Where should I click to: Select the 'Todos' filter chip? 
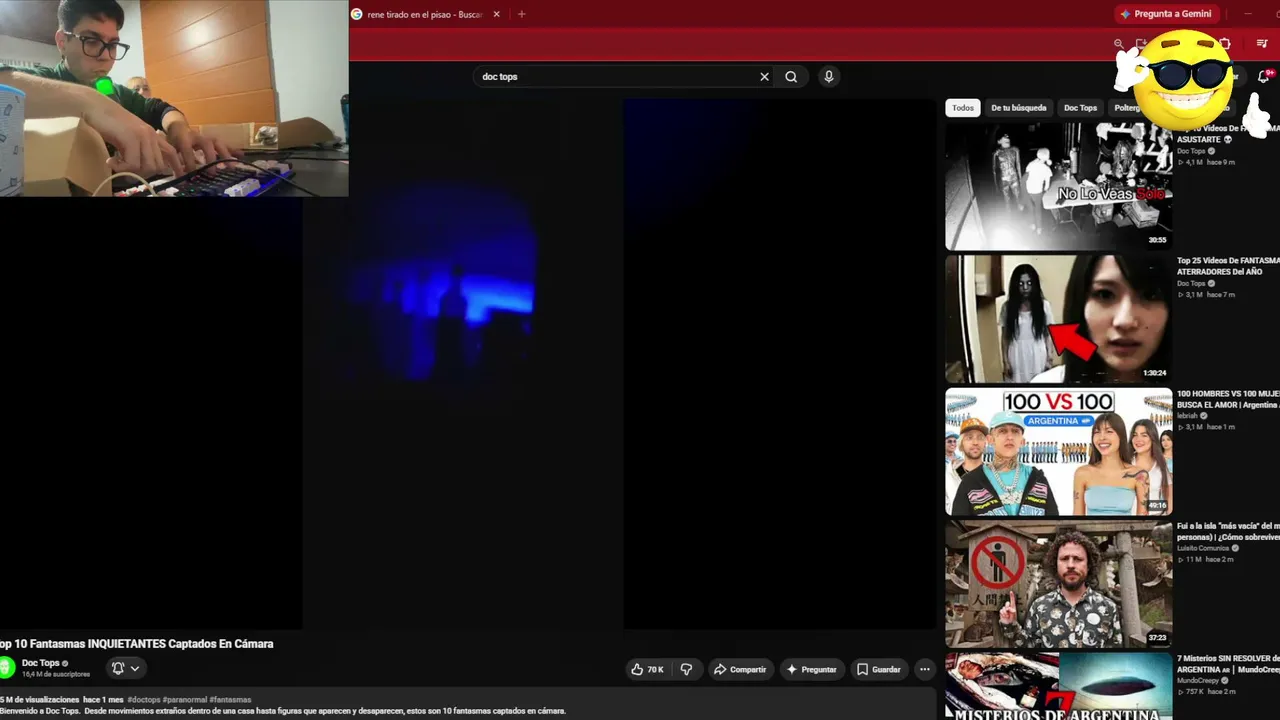click(963, 108)
